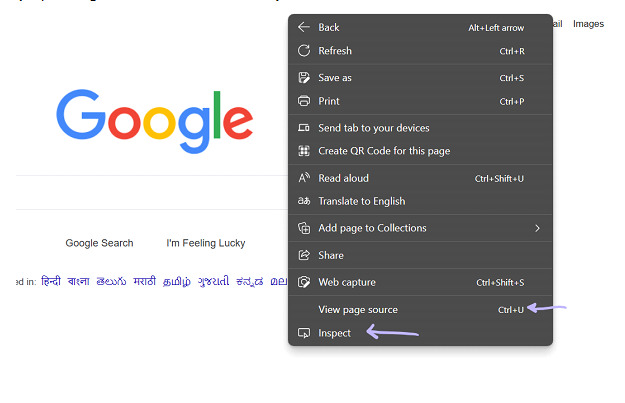Expand Add page to Collections submenu arrow
This screenshot has width=625, height=403.
pos(537,228)
